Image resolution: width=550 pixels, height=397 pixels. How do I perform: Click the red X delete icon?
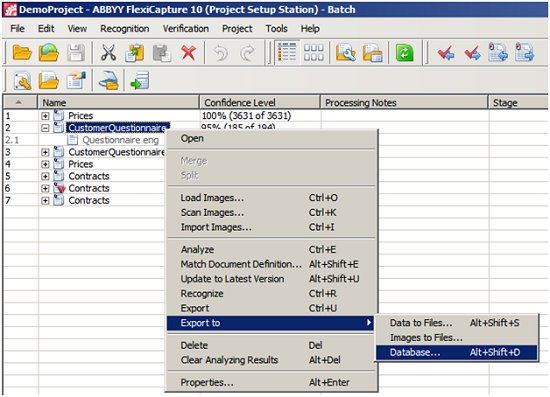tap(188, 53)
